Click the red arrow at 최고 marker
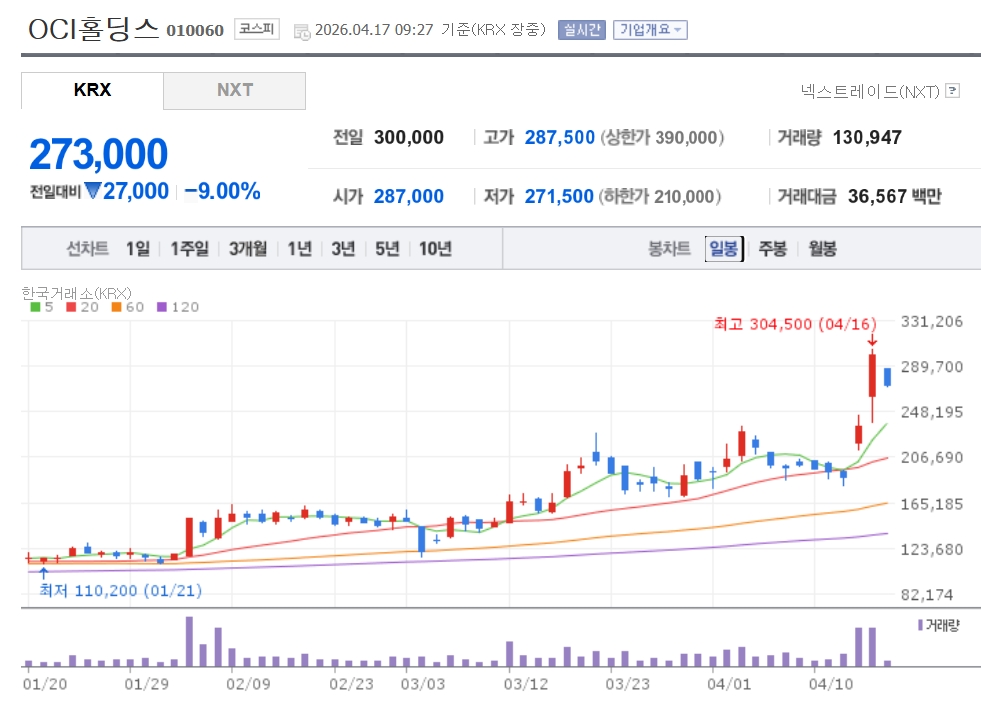The width and height of the screenshot is (981, 714). [x=872, y=342]
